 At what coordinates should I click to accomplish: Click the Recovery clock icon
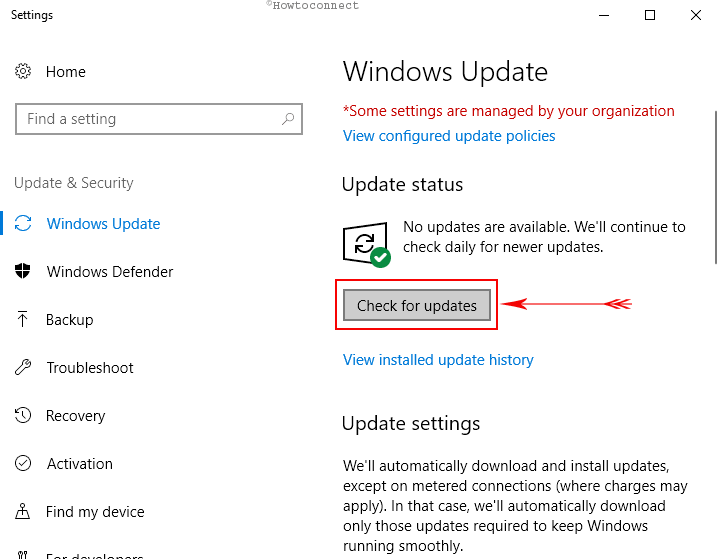pos(22,415)
